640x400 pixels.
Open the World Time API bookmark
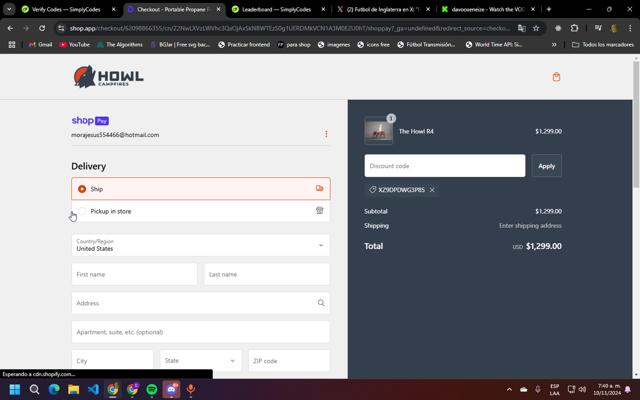(494, 44)
